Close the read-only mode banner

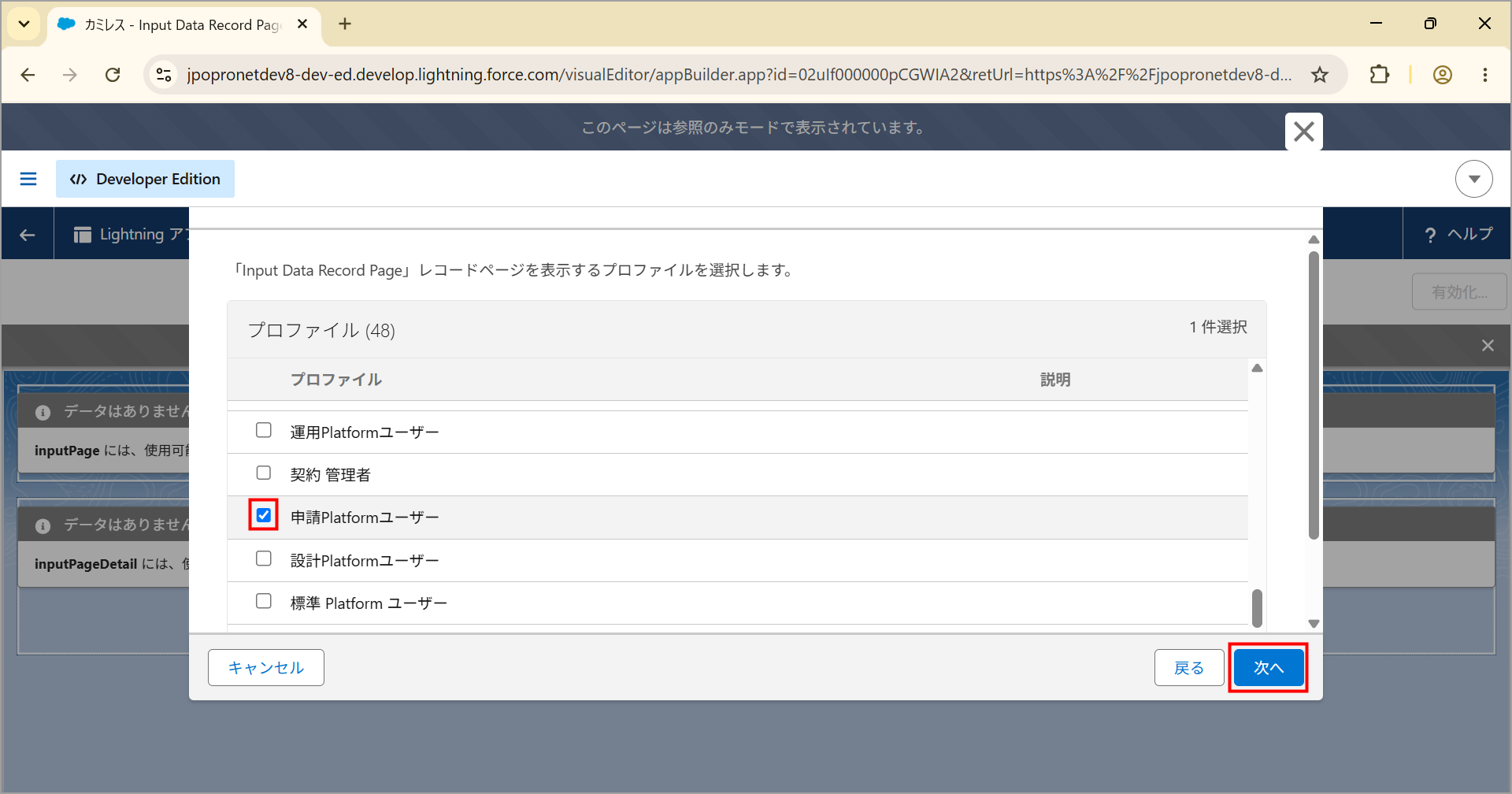click(x=1304, y=132)
